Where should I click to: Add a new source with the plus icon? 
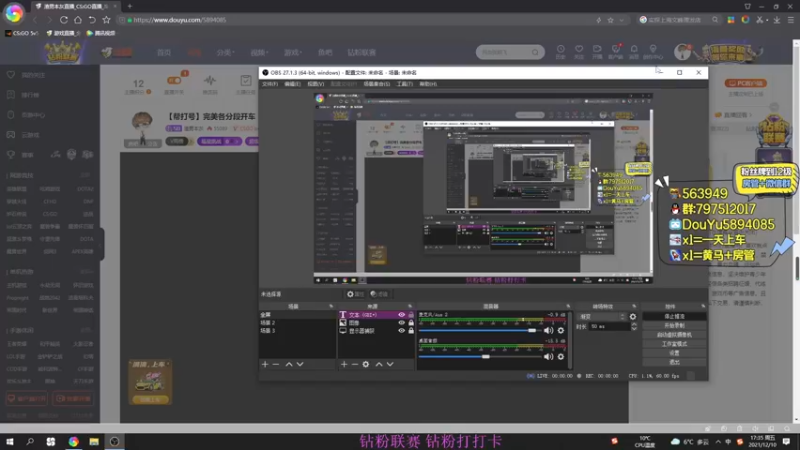[344, 364]
